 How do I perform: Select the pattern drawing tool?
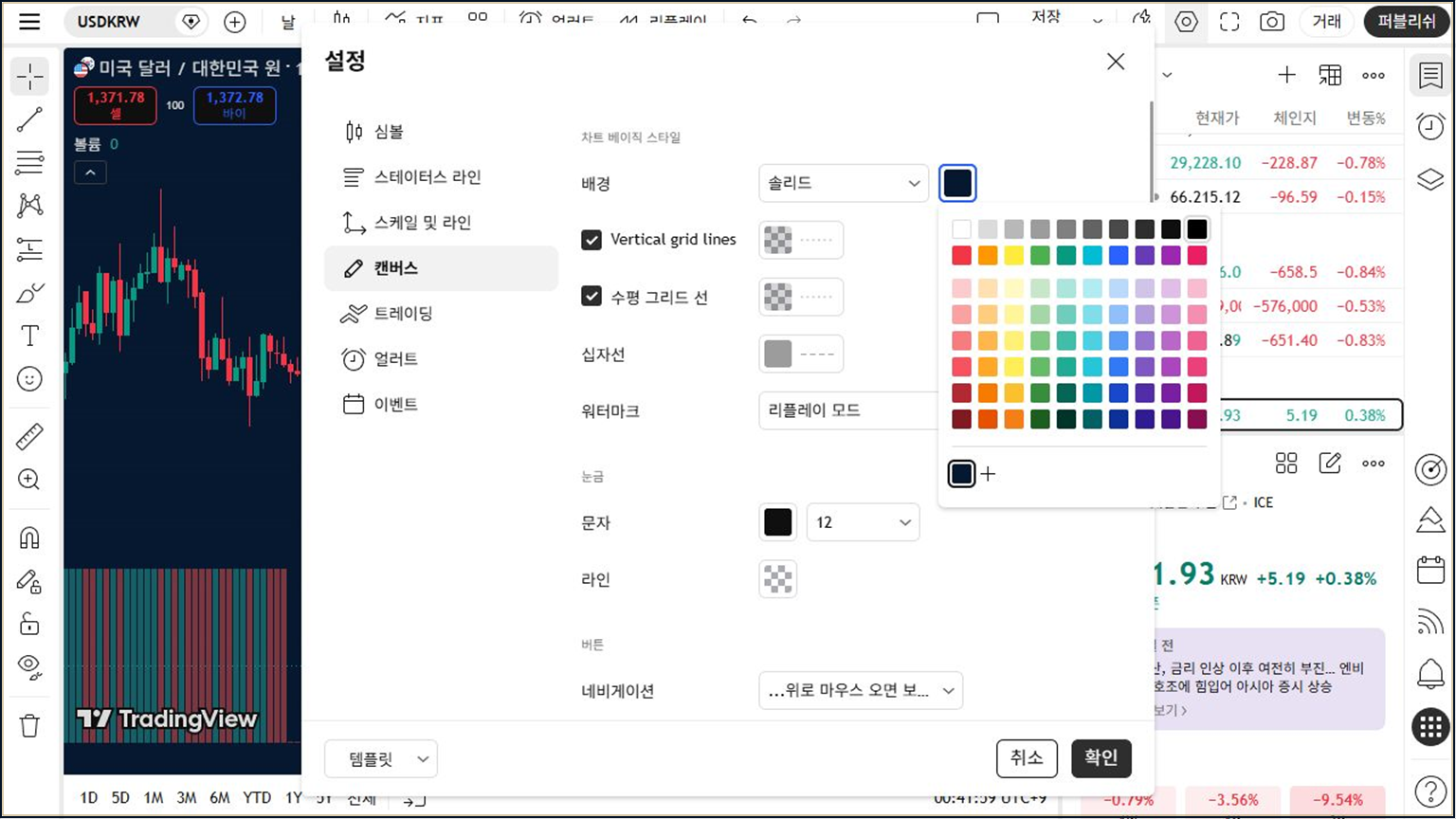coord(29,206)
